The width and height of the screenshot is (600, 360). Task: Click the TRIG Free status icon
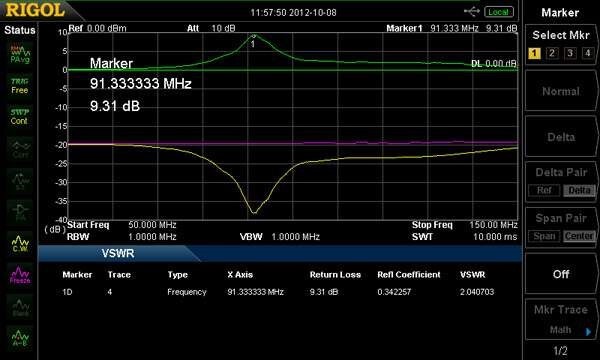pos(20,86)
